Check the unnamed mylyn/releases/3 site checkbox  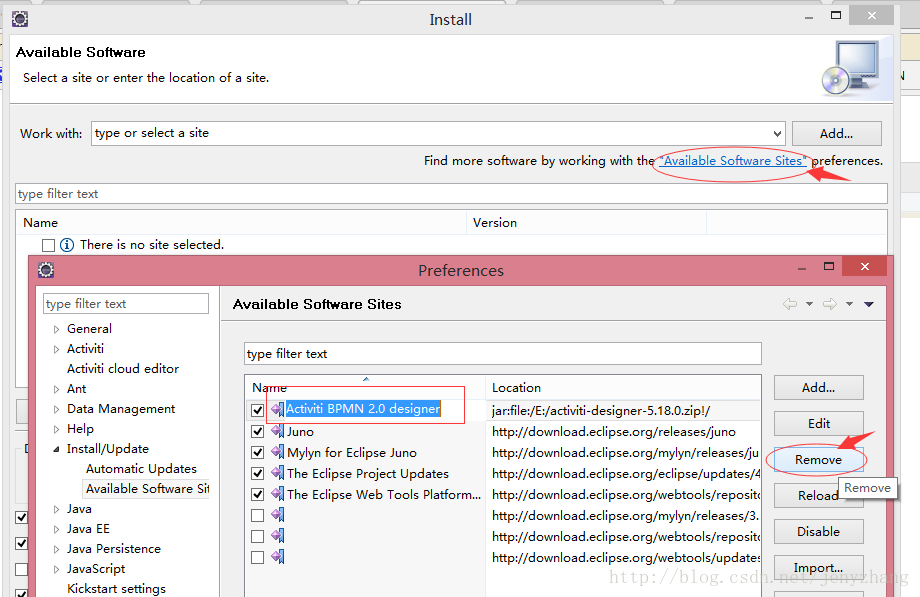pos(257,515)
